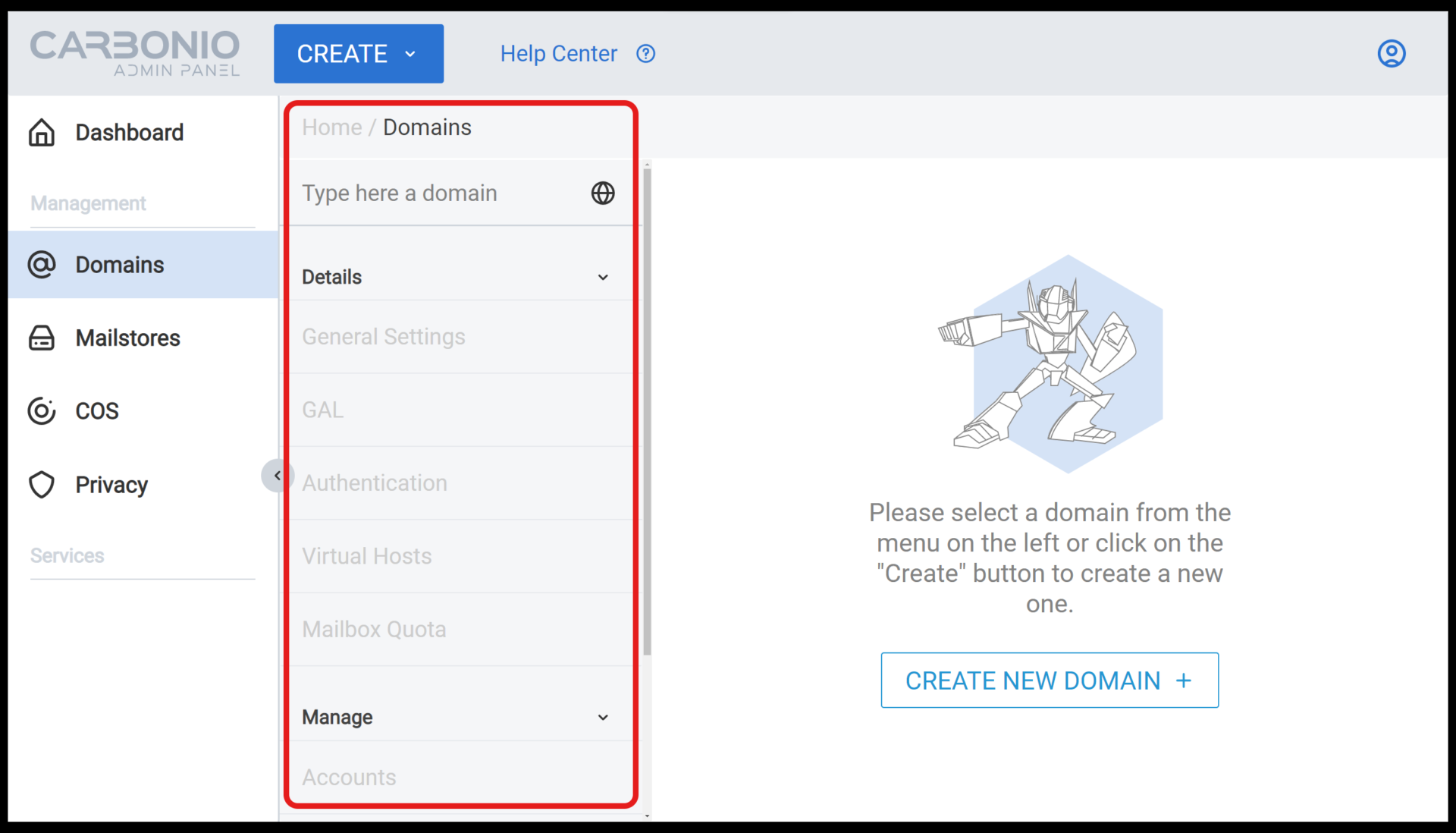
Task: Open the Accounts entry under Manage
Action: click(x=349, y=777)
